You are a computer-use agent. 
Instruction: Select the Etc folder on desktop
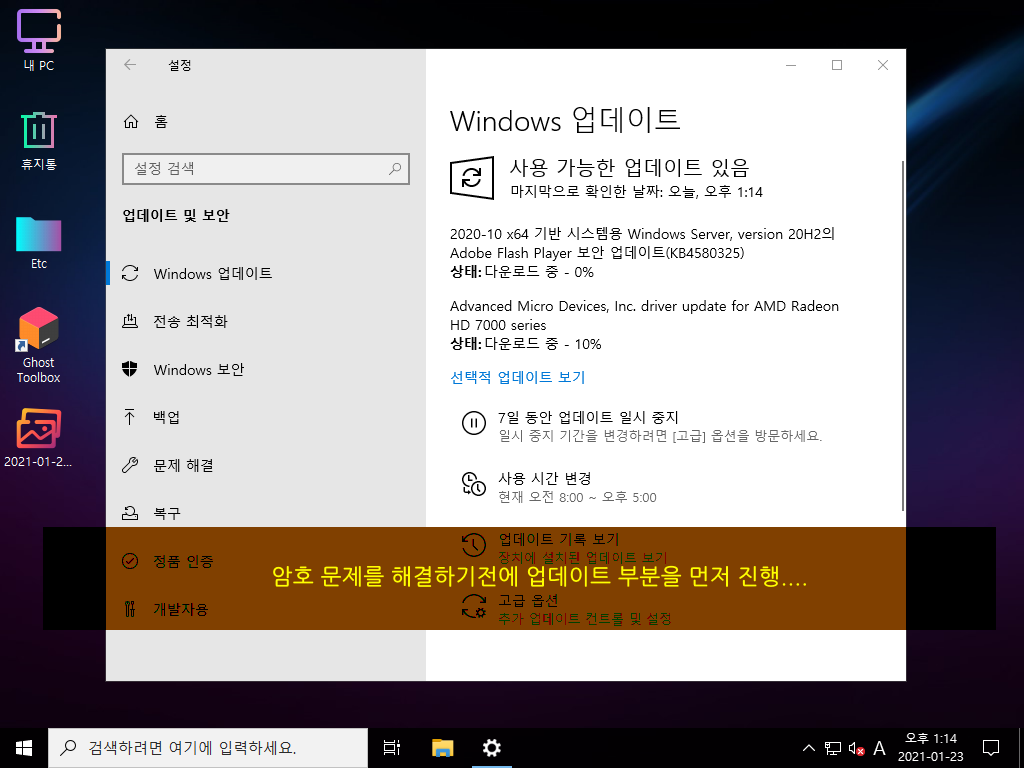[x=39, y=242]
